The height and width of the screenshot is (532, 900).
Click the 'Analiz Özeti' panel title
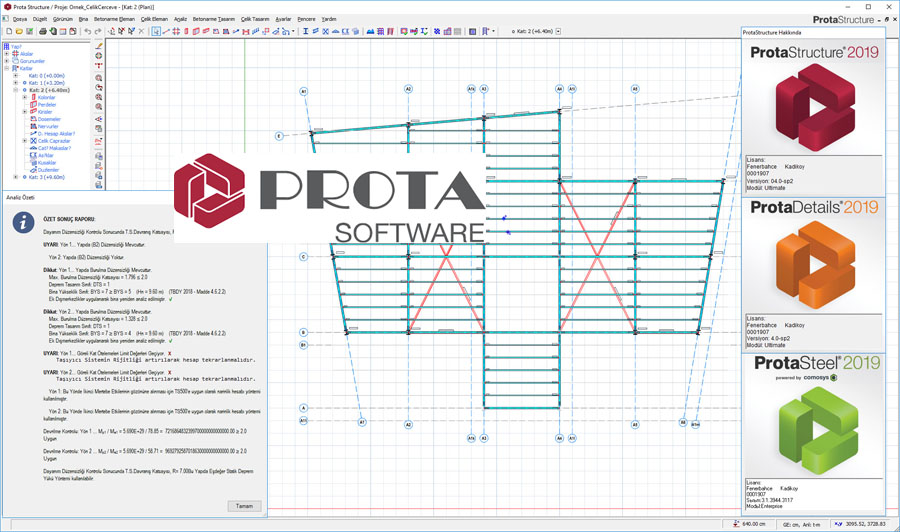coord(20,197)
